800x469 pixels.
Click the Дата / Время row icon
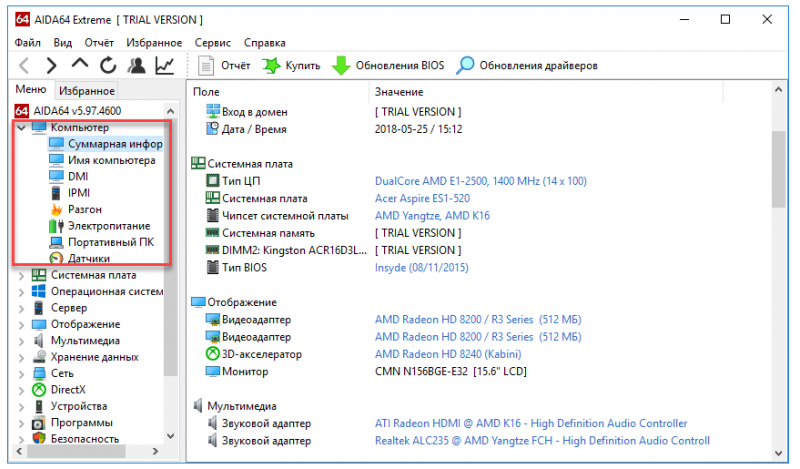212,129
